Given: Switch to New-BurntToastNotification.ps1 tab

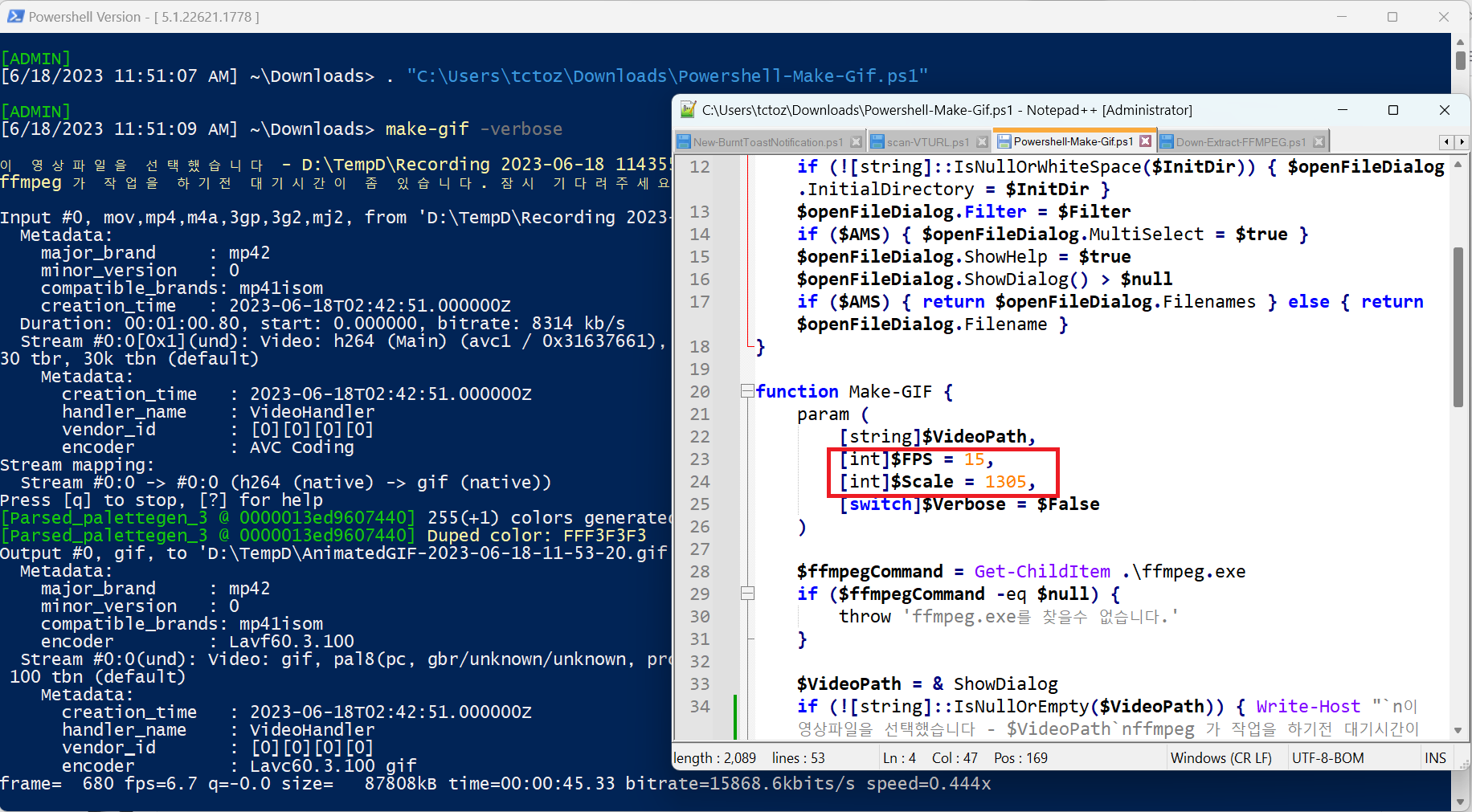Looking at the screenshot, I should [770, 142].
